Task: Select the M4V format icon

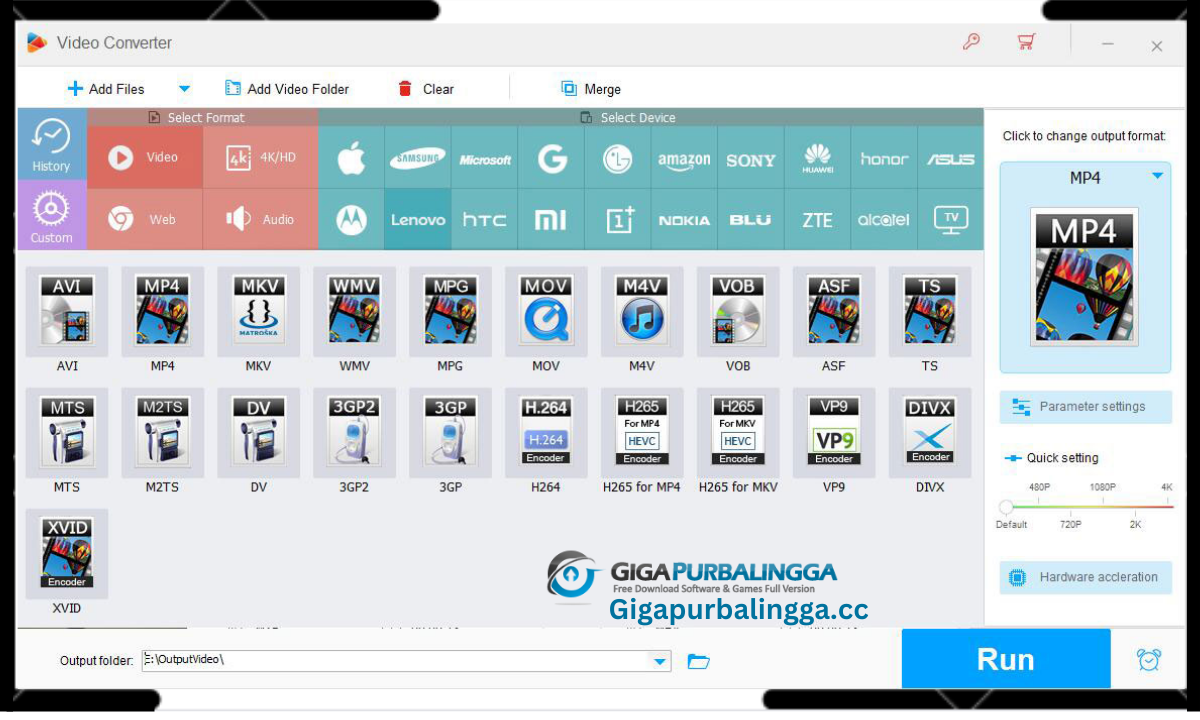Action: [x=642, y=311]
